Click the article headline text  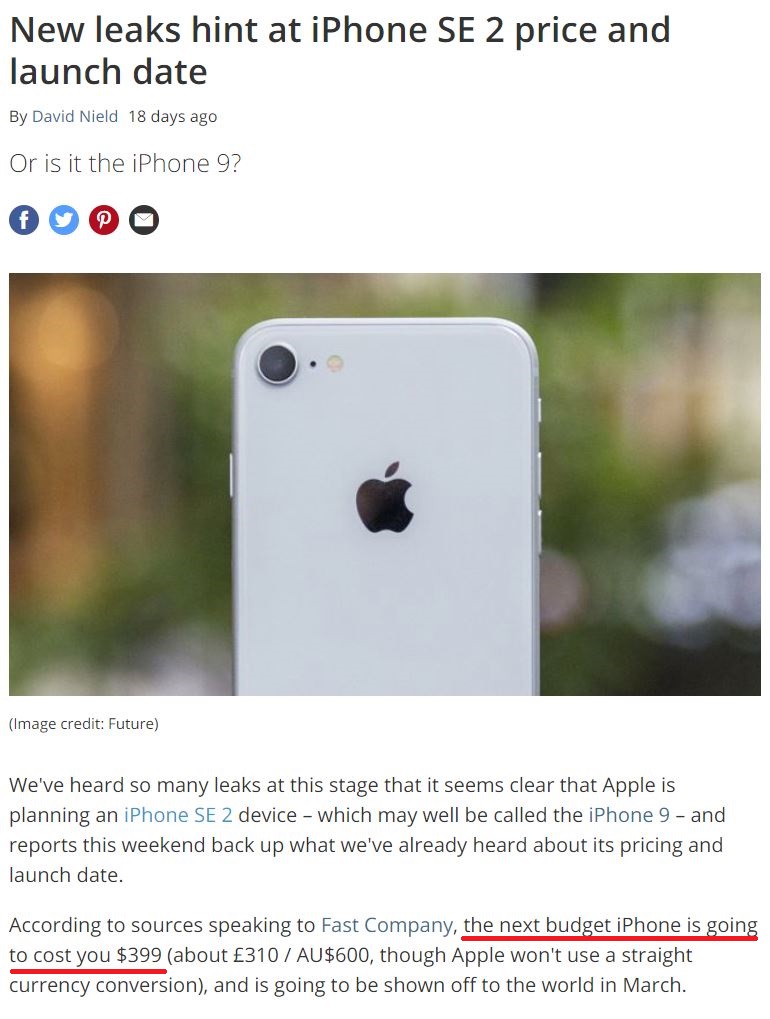coord(340,51)
